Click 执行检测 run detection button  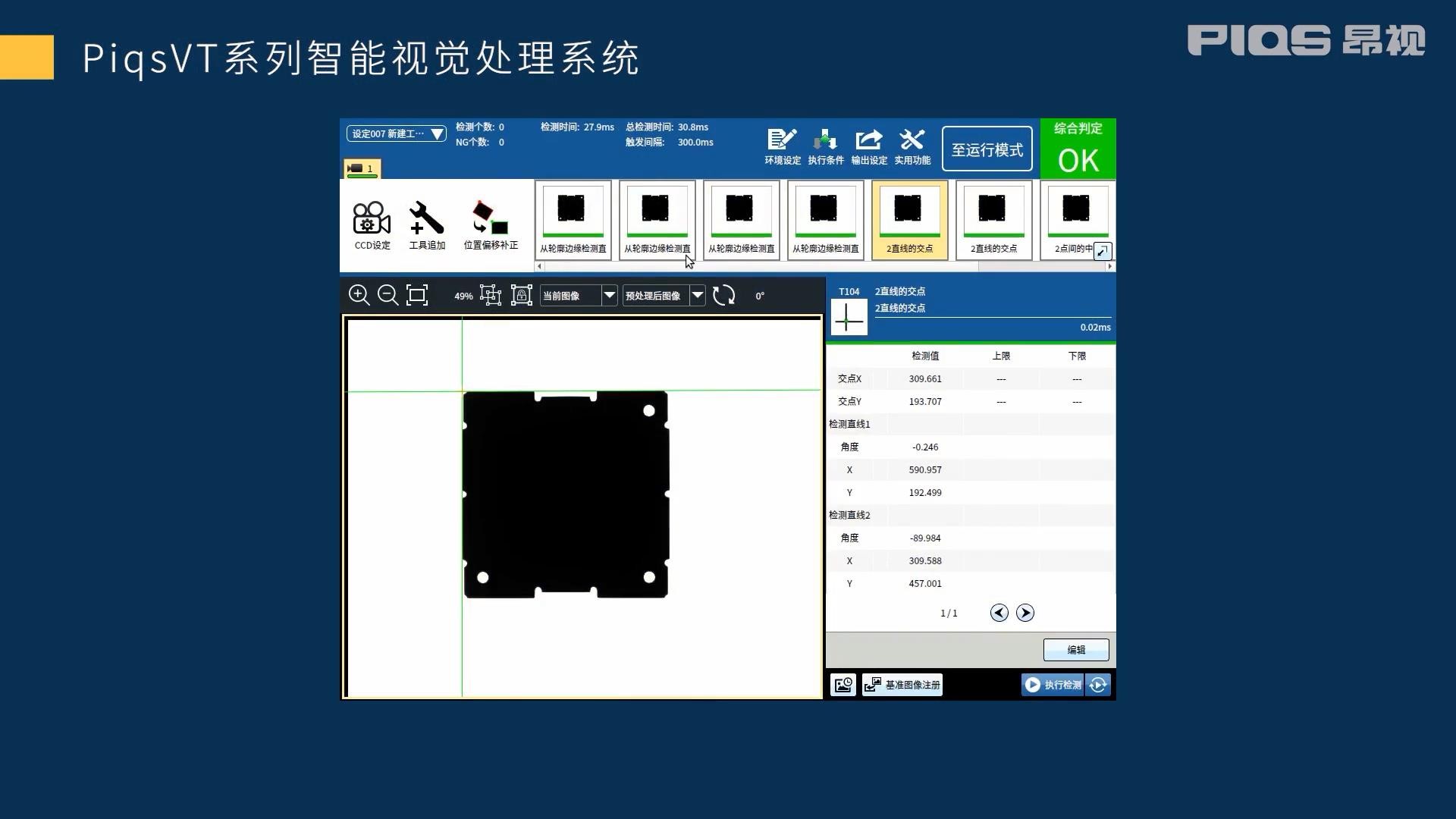(x=1053, y=685)
